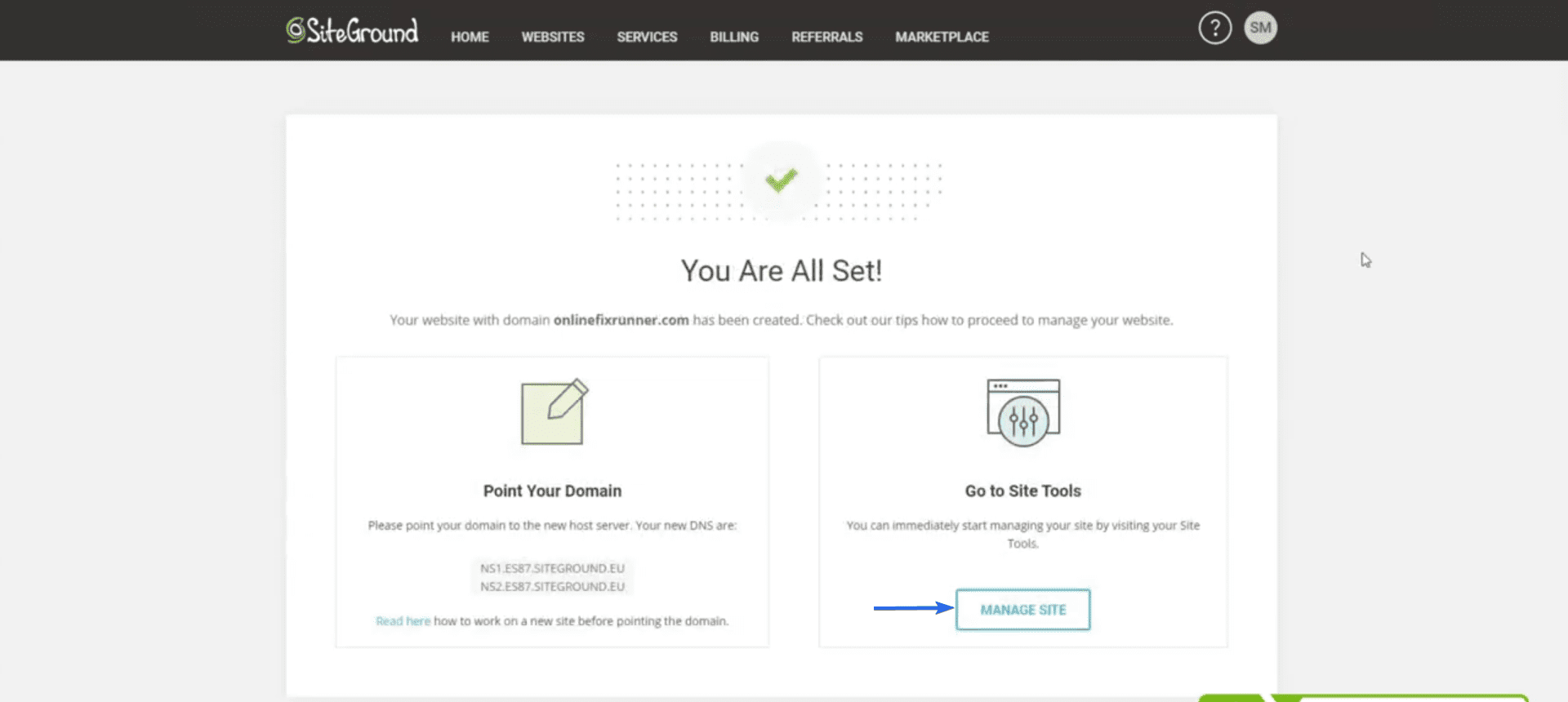Click the onlinefixrunner.com domain name

coord(621,320)
